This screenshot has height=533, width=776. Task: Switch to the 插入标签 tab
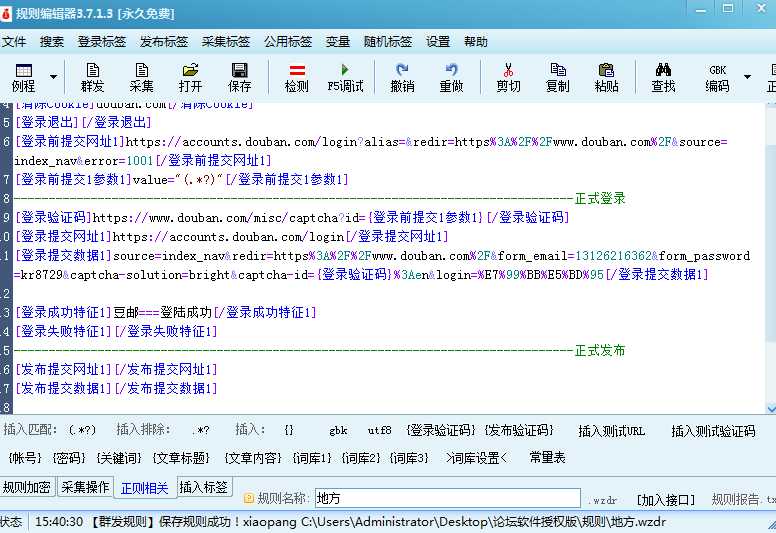[203, 487]
